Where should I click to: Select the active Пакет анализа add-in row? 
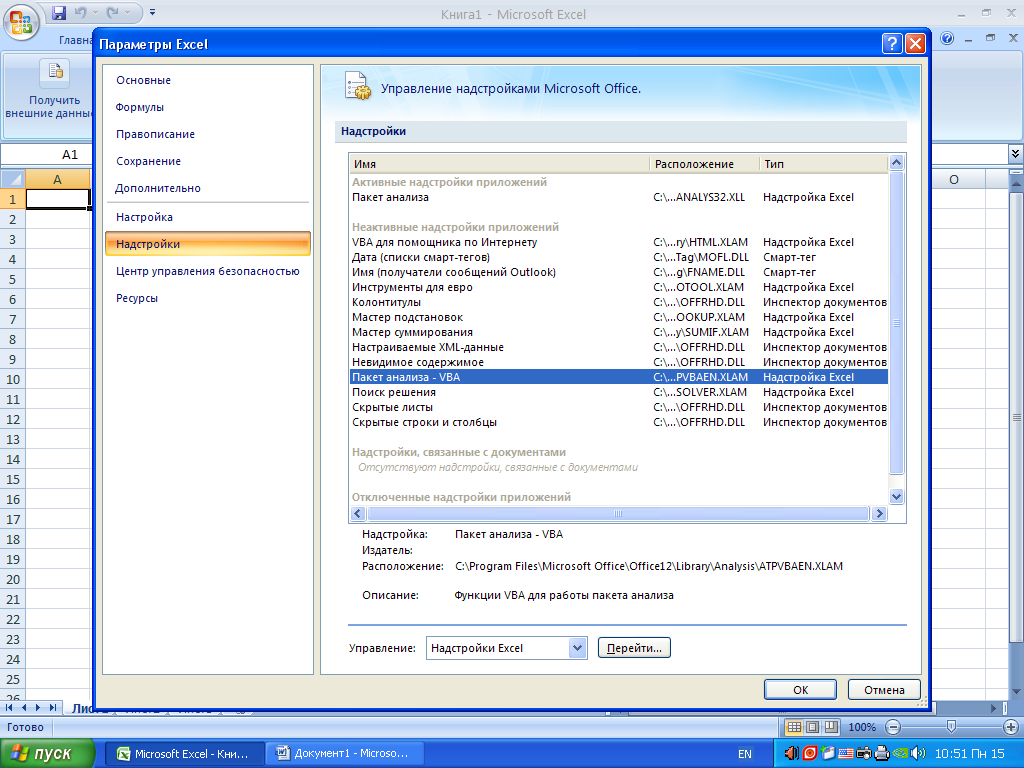pyautogui.click(x=618, y=197)
